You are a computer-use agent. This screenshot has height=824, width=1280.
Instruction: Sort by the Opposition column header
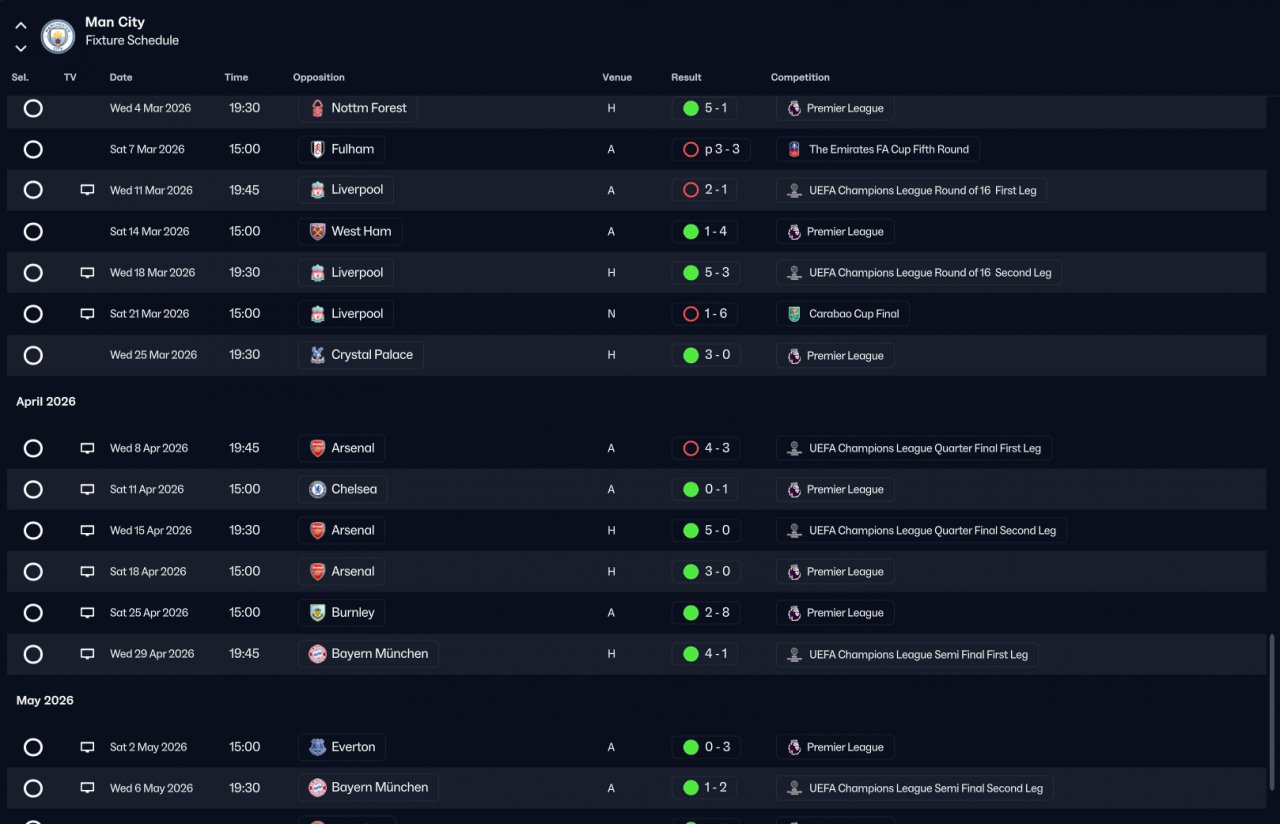[x=319, y=77]
